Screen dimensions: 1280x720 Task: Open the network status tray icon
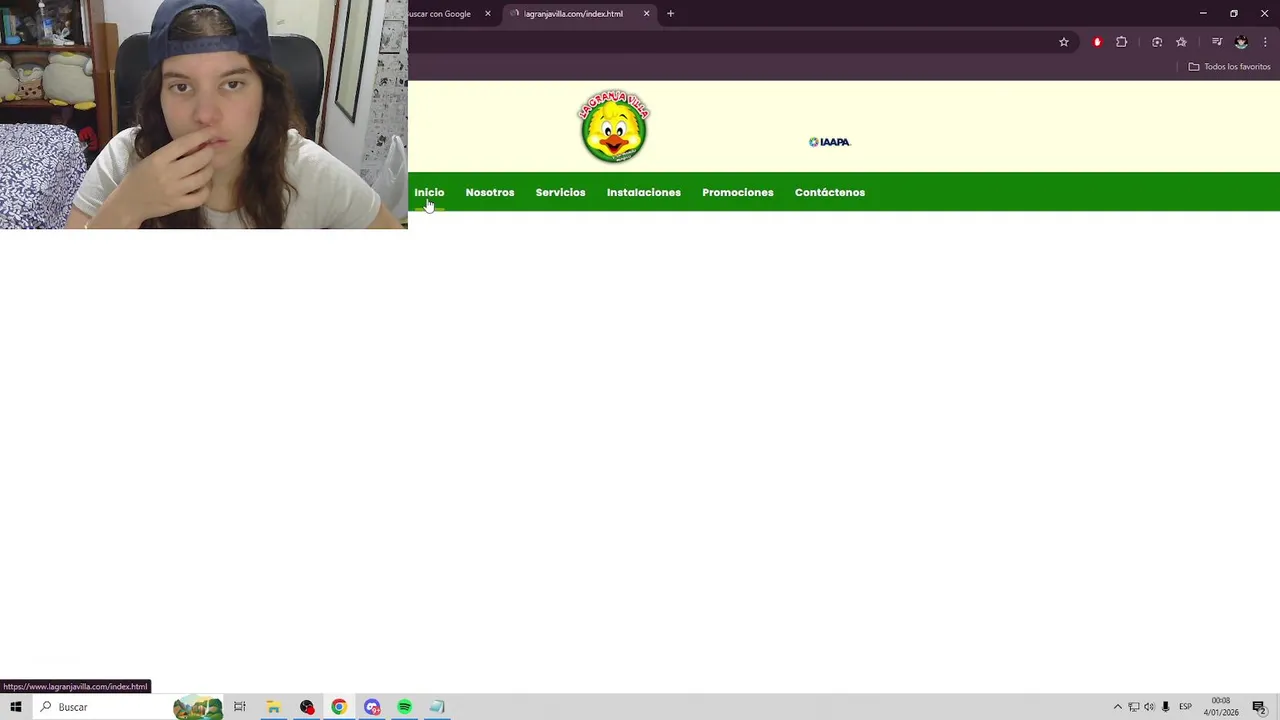[x=1134, y=707]
